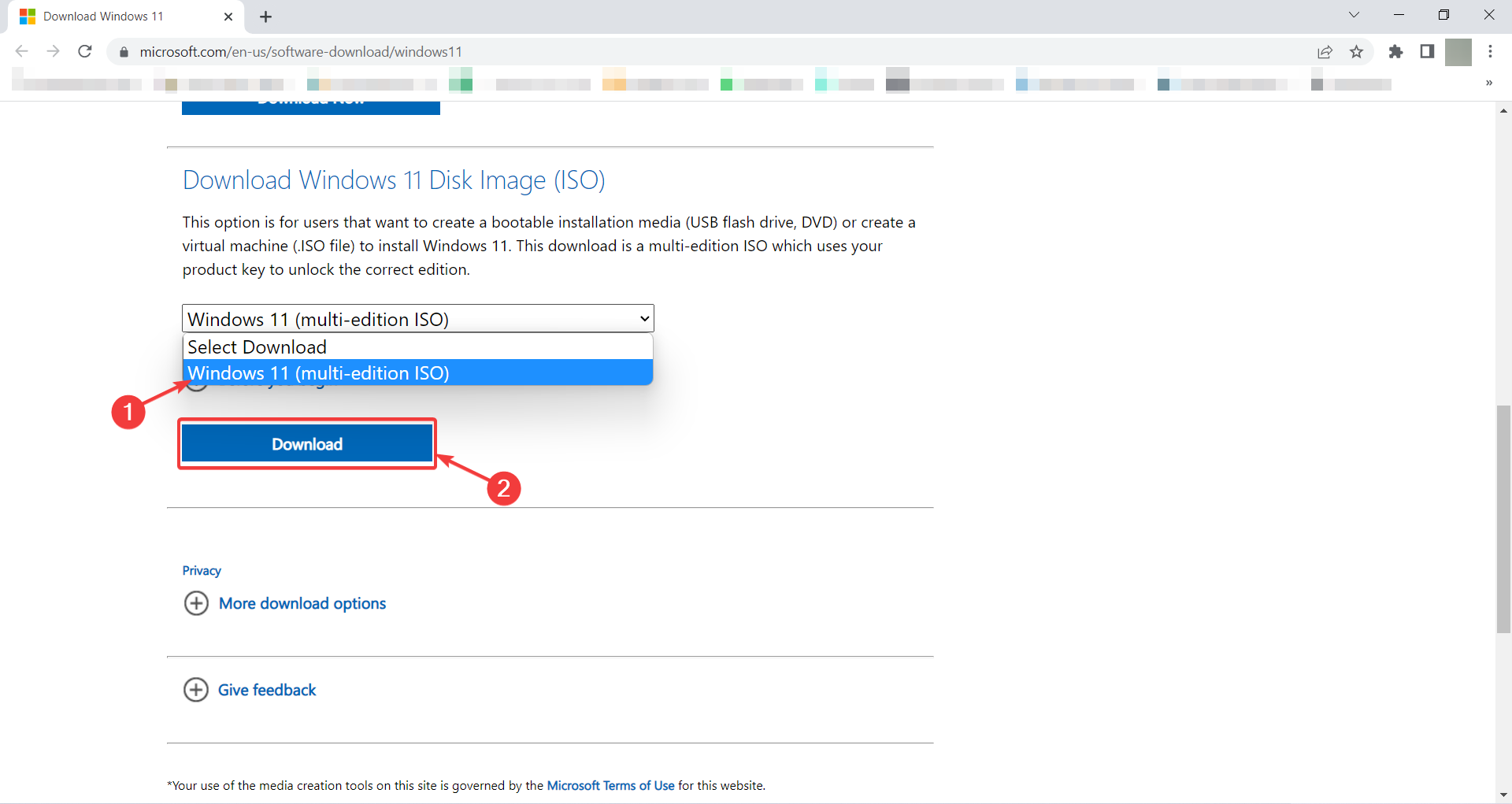Click the browser back navigation arrow

tap(21, 51)
